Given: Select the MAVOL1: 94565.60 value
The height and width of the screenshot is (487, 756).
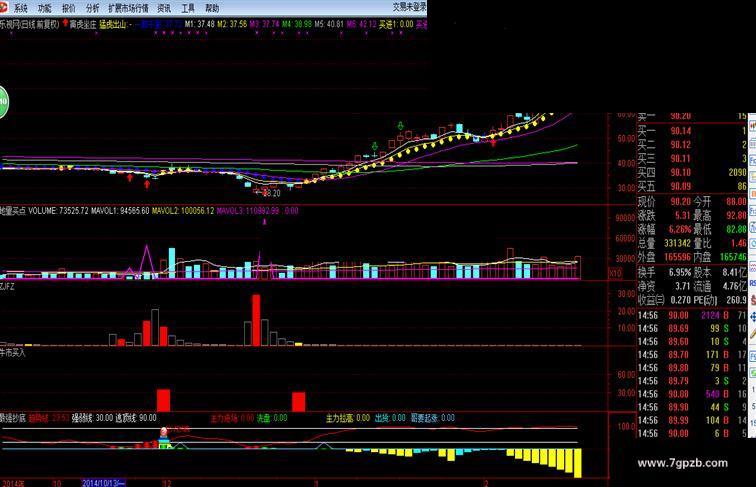Looking at the screenshot, I should (x=120, y=211).
